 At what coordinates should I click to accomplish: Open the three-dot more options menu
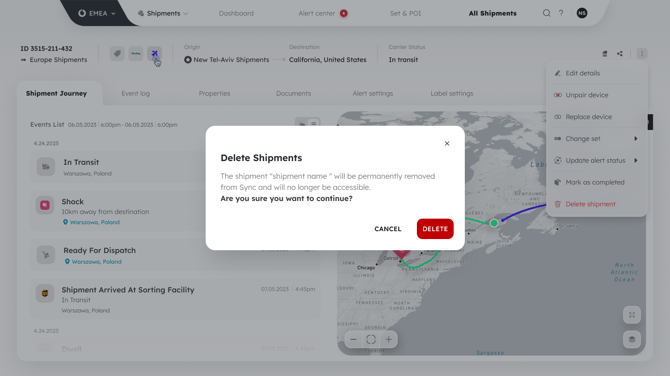coord(642,54)
